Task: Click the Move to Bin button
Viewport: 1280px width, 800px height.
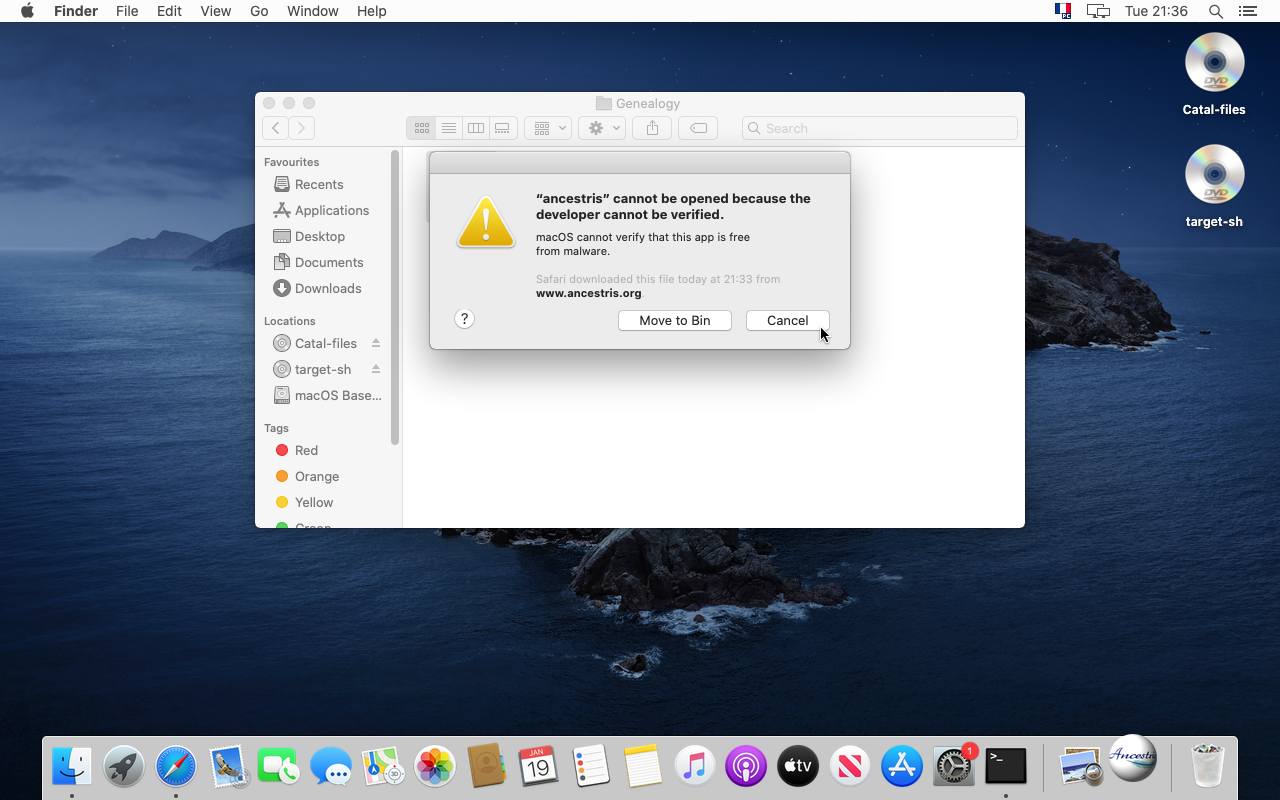Action: click(x=675, y=320)
